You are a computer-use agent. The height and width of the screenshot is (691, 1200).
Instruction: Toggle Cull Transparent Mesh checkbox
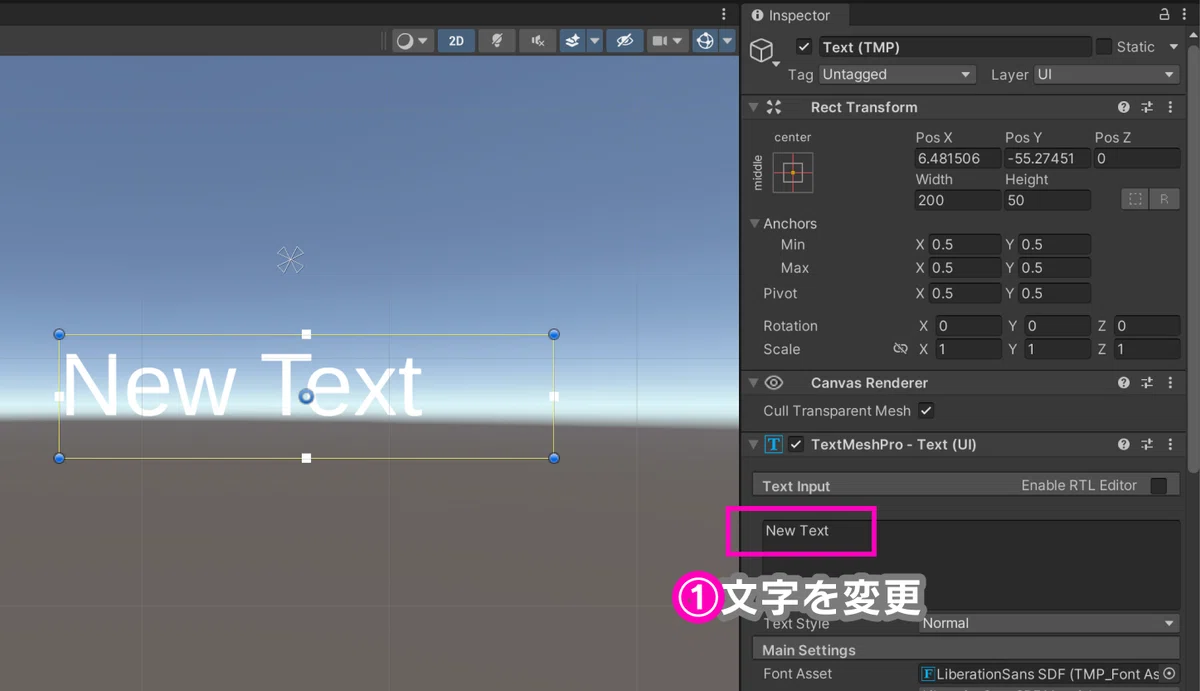click(x=926, y=411)
